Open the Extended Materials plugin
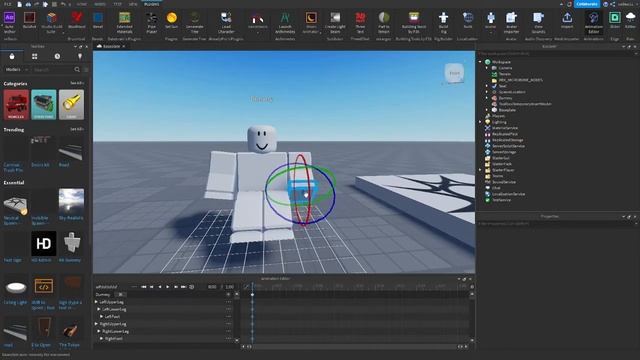 pos(124,22)
